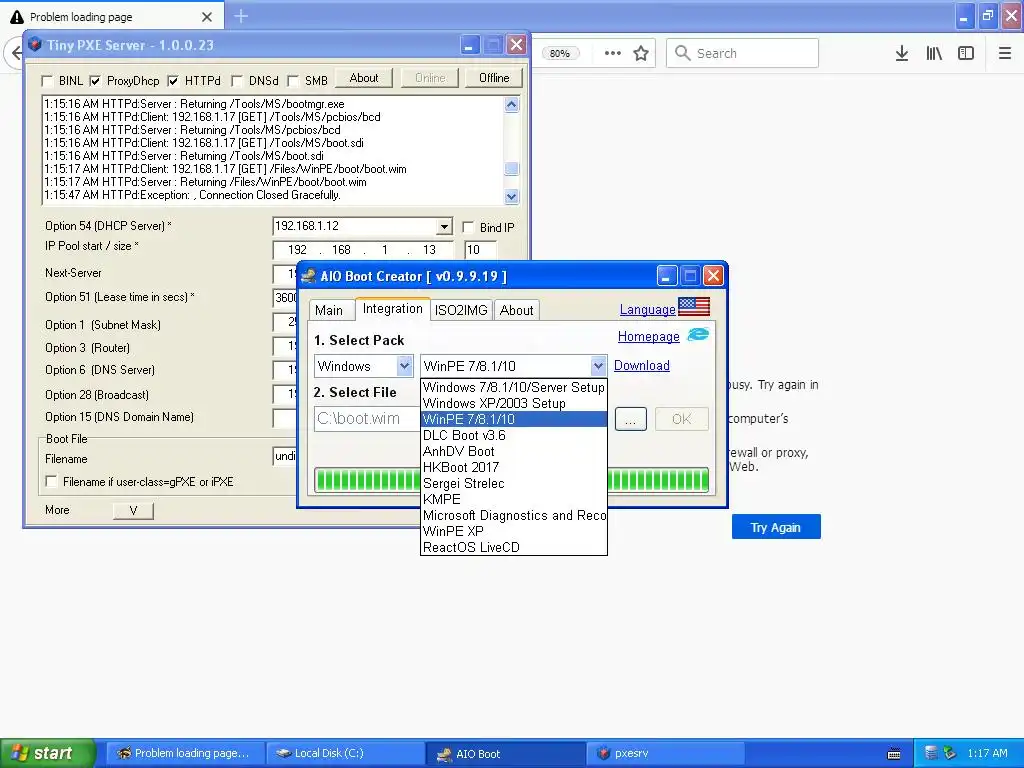Check the Bind IP checkbox

click(468, 227)
